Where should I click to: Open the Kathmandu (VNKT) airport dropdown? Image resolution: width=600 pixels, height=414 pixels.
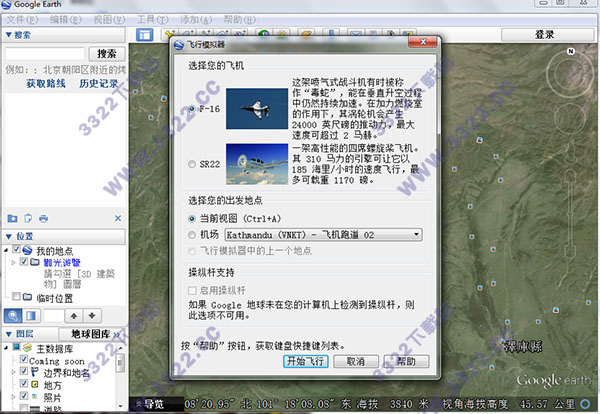coord(323,235)
